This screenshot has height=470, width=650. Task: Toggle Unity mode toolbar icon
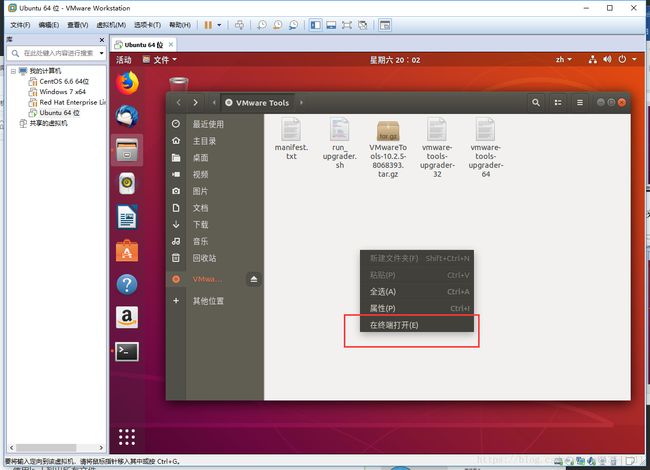point(363,25)
